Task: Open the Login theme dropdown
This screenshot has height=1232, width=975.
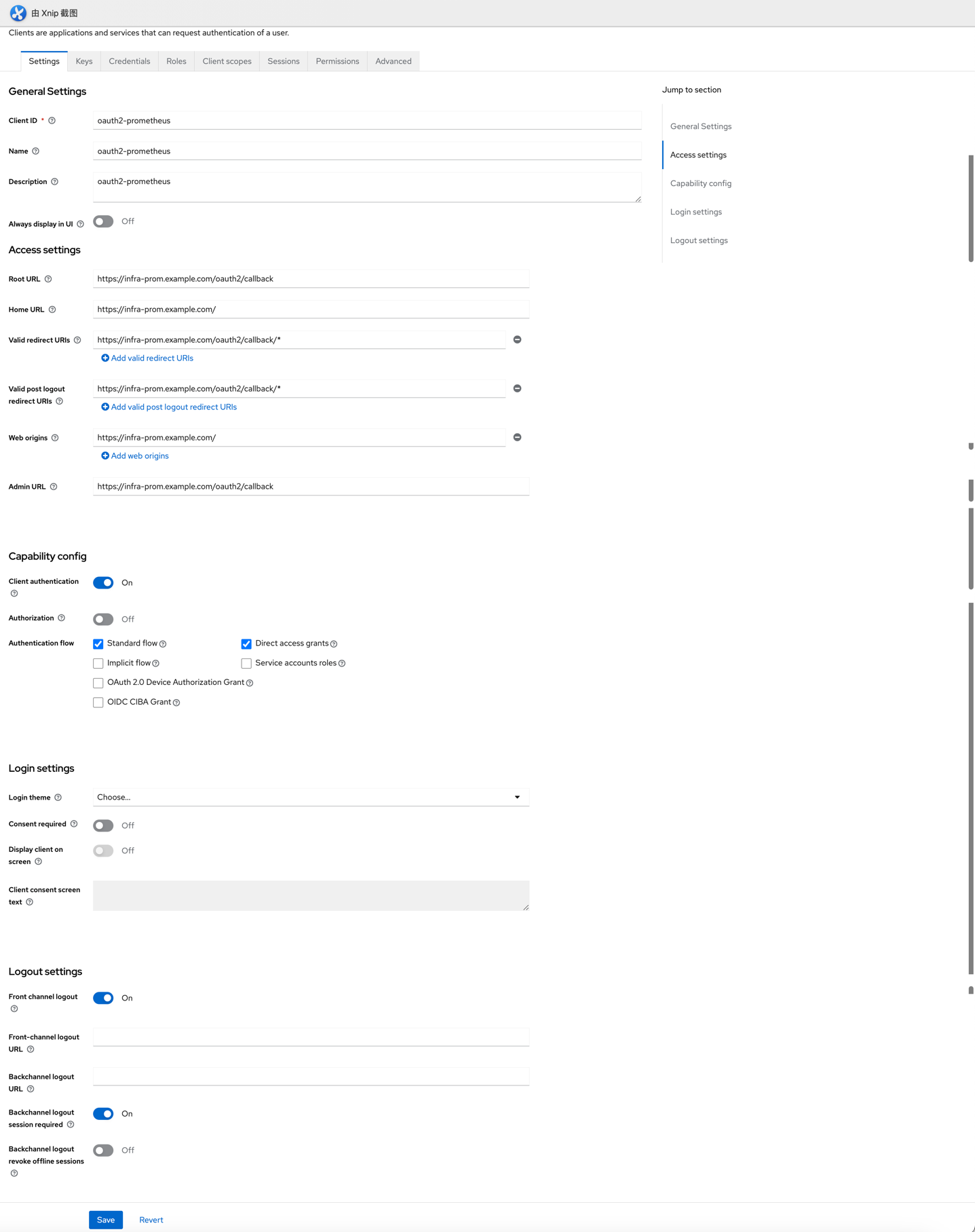Action: click(x=311, y=797)
